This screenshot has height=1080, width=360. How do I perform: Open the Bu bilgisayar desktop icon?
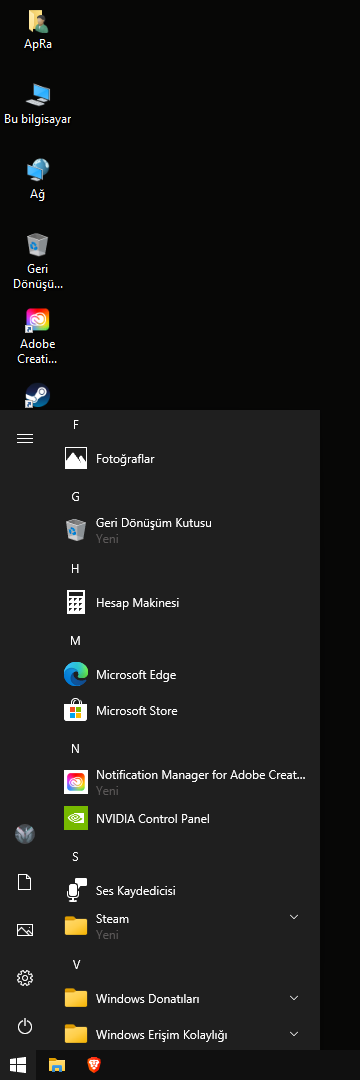tap(38, 94)
